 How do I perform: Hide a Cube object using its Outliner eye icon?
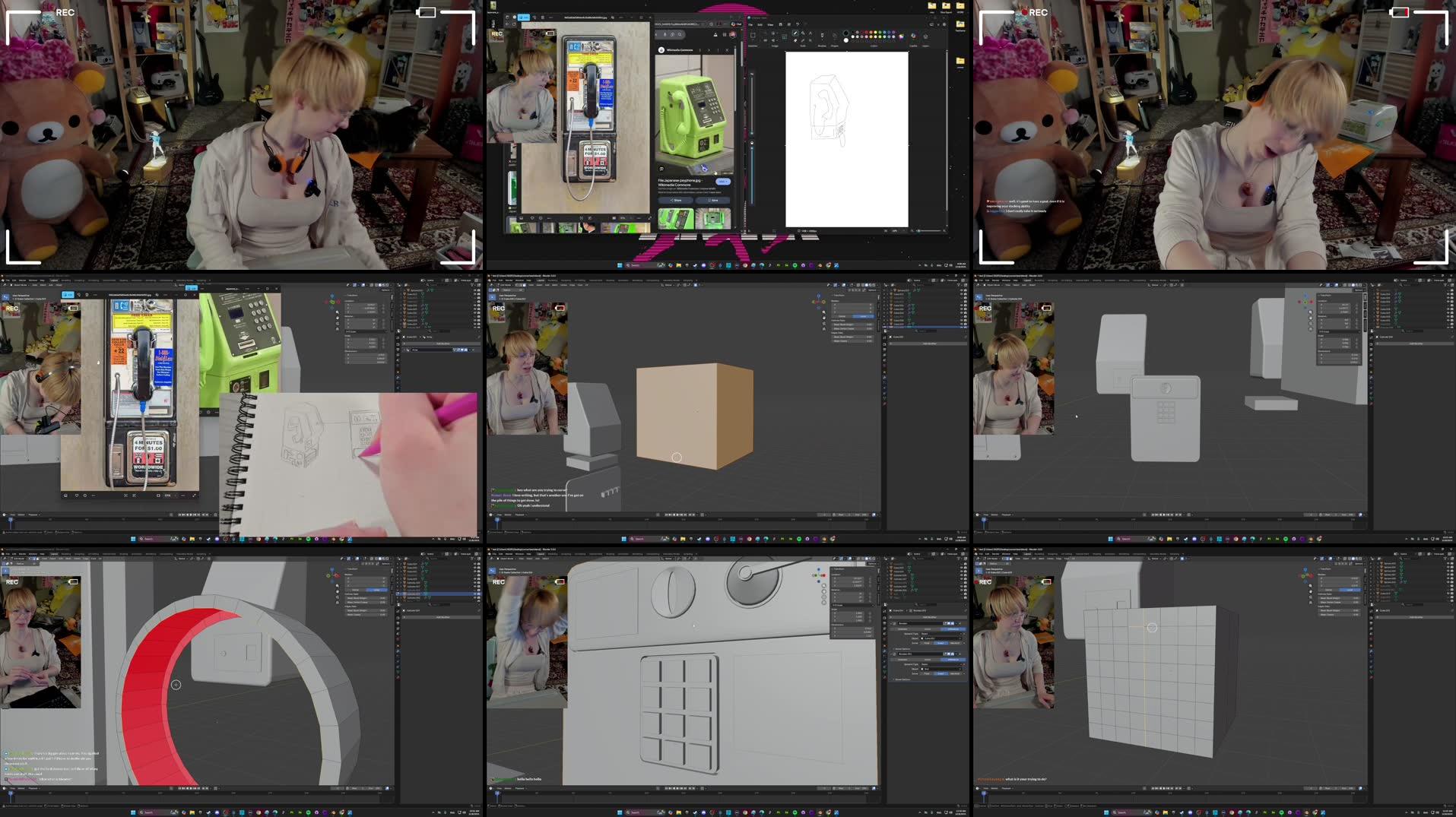point(963,568)
